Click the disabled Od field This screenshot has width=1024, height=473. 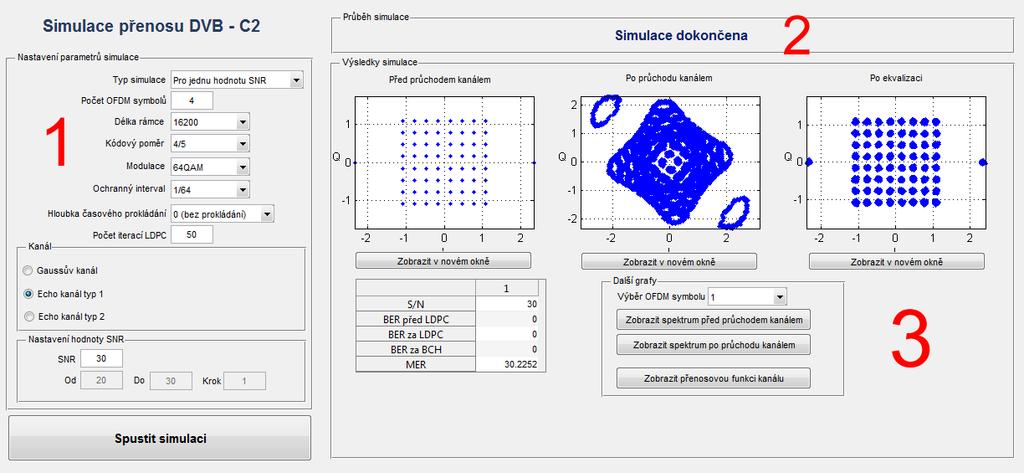(x=101, y=381)
